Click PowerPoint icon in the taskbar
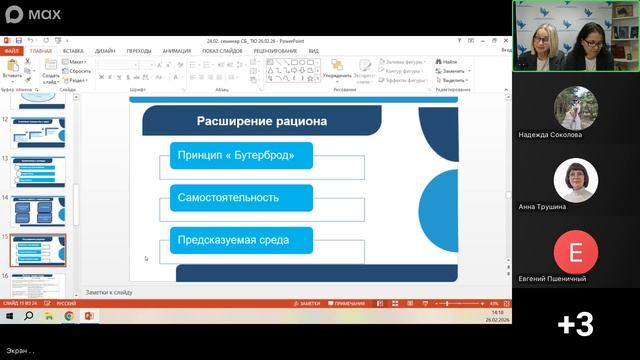640x360 pixels. [89, 316]
